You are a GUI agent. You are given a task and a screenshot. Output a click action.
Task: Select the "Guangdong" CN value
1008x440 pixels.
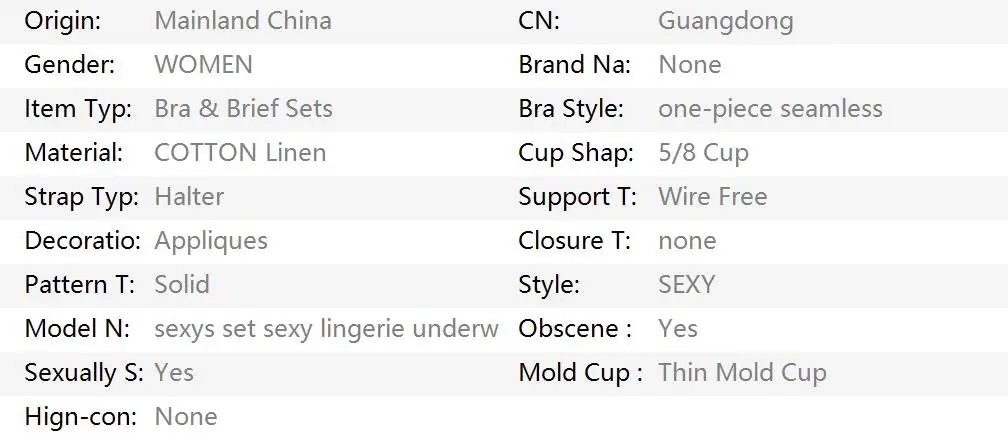pos(725,21)
